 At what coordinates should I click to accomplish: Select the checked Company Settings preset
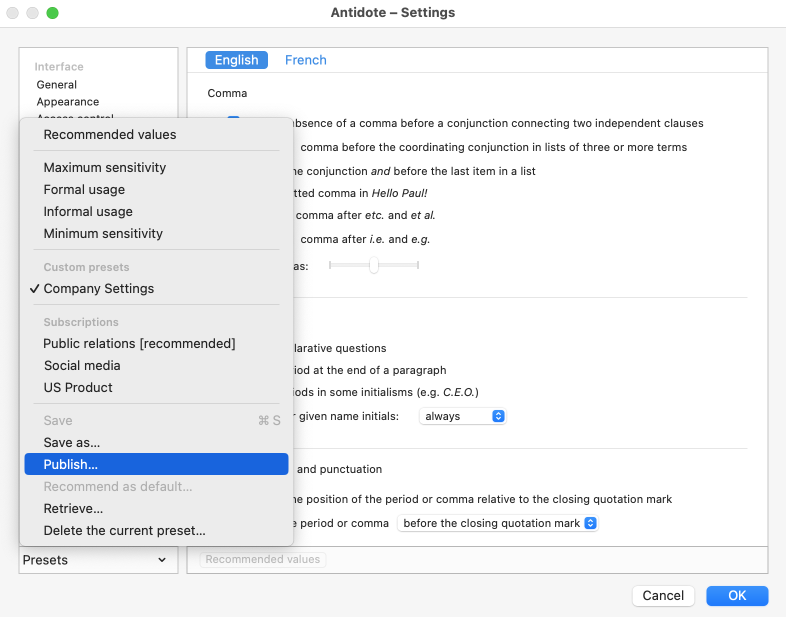tap(99, 288)
